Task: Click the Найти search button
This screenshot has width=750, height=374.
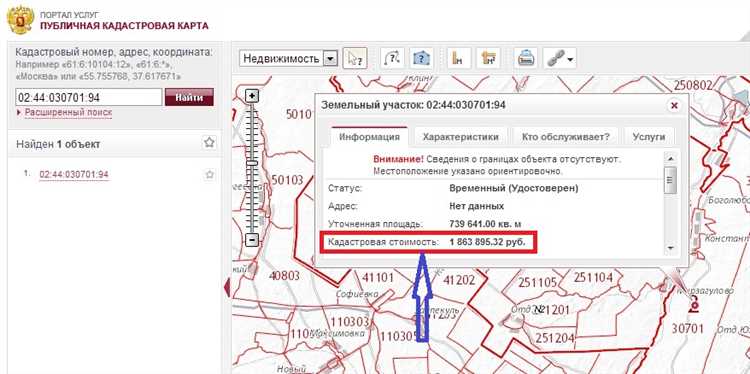Action: pyautogui.click(x=189, y=98)
